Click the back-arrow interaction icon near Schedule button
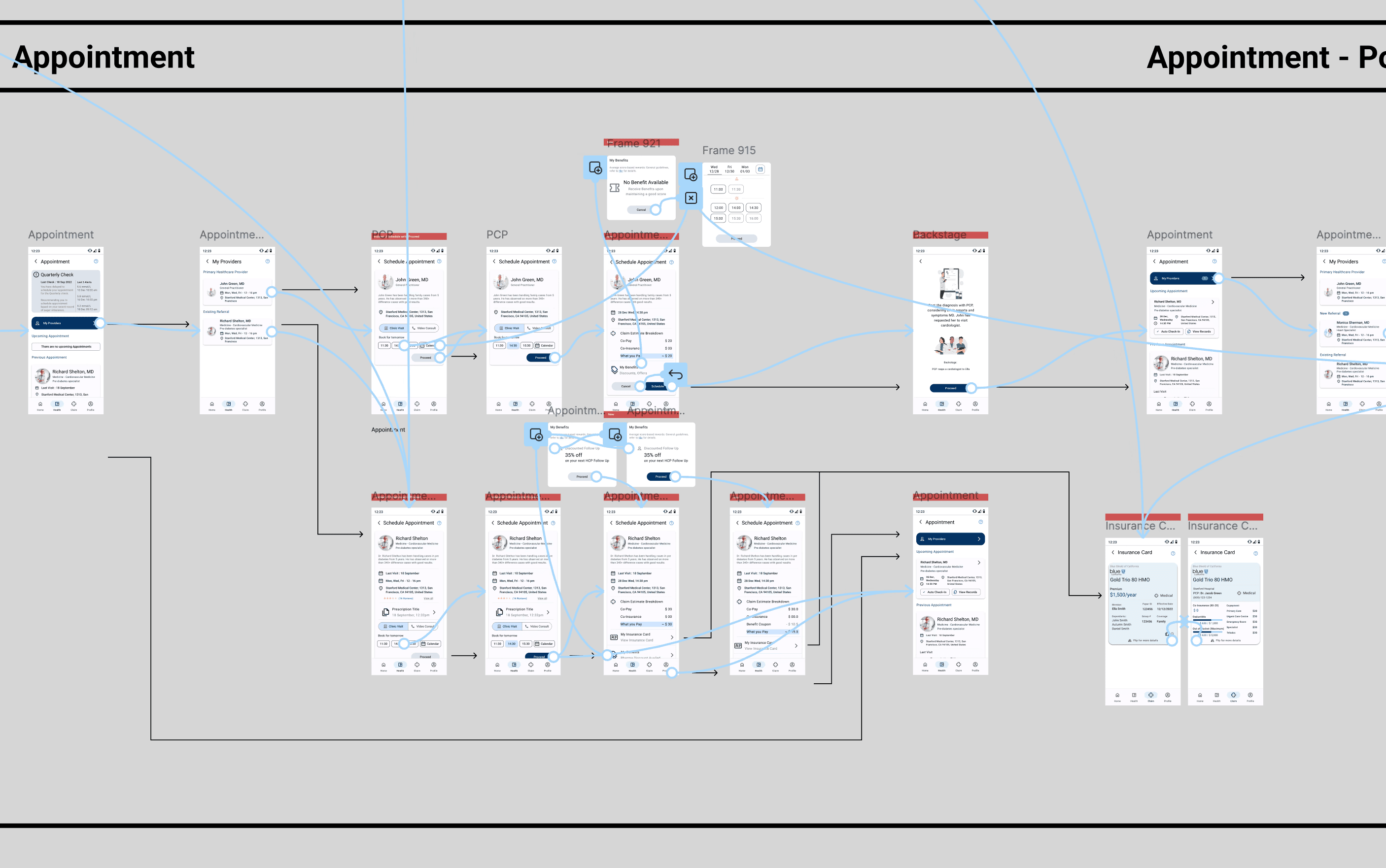 pyautogui.click(x=675, y=374)
